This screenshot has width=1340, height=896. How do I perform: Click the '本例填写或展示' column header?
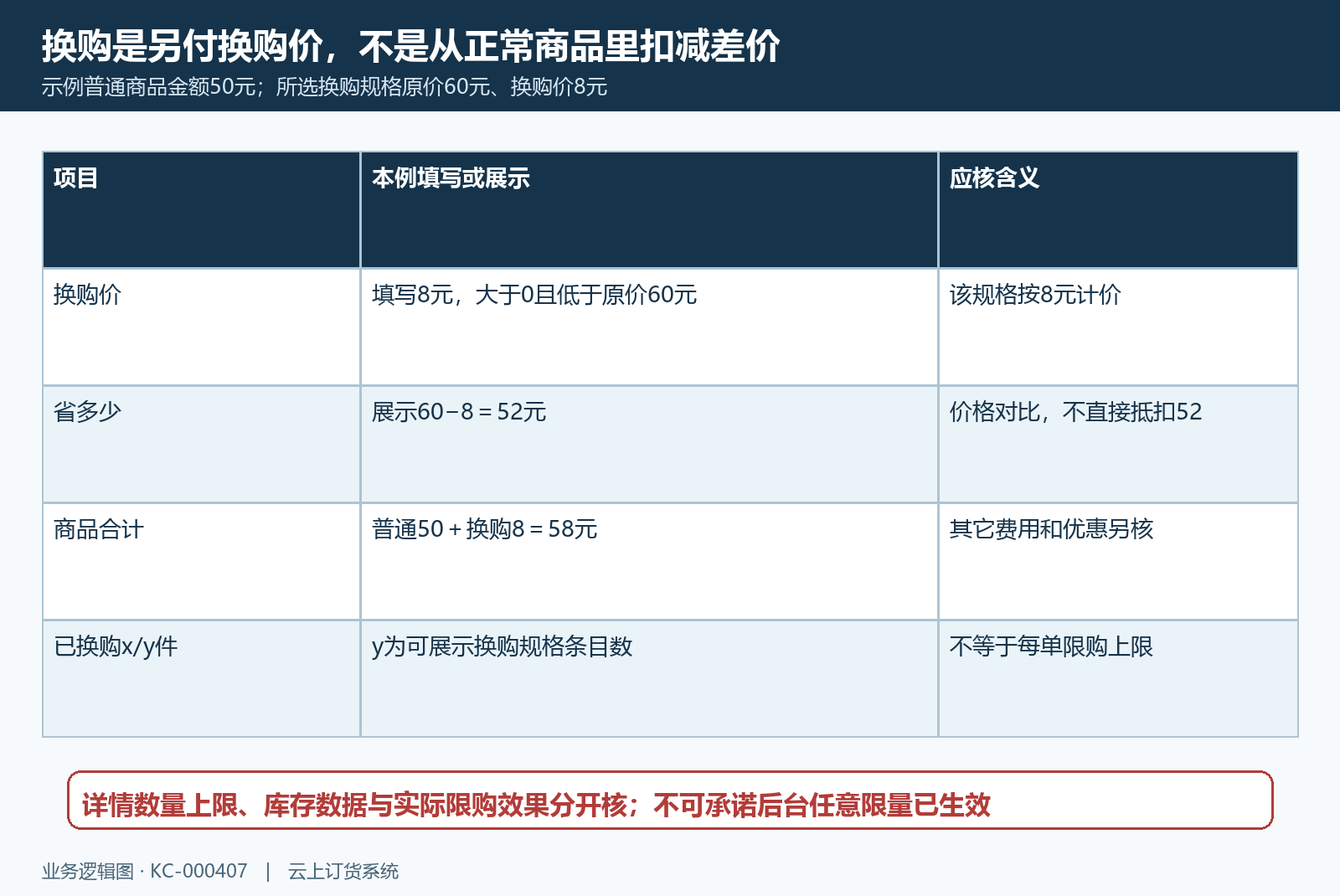point(649,210)
